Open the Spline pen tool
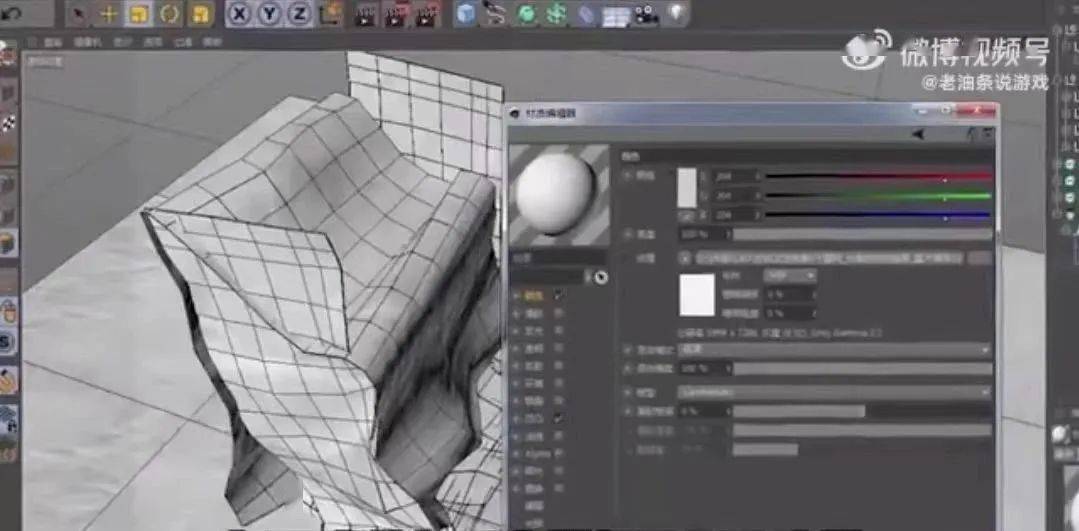The width and height of the screenshot is (1079, 531). [x=495, y=14]
